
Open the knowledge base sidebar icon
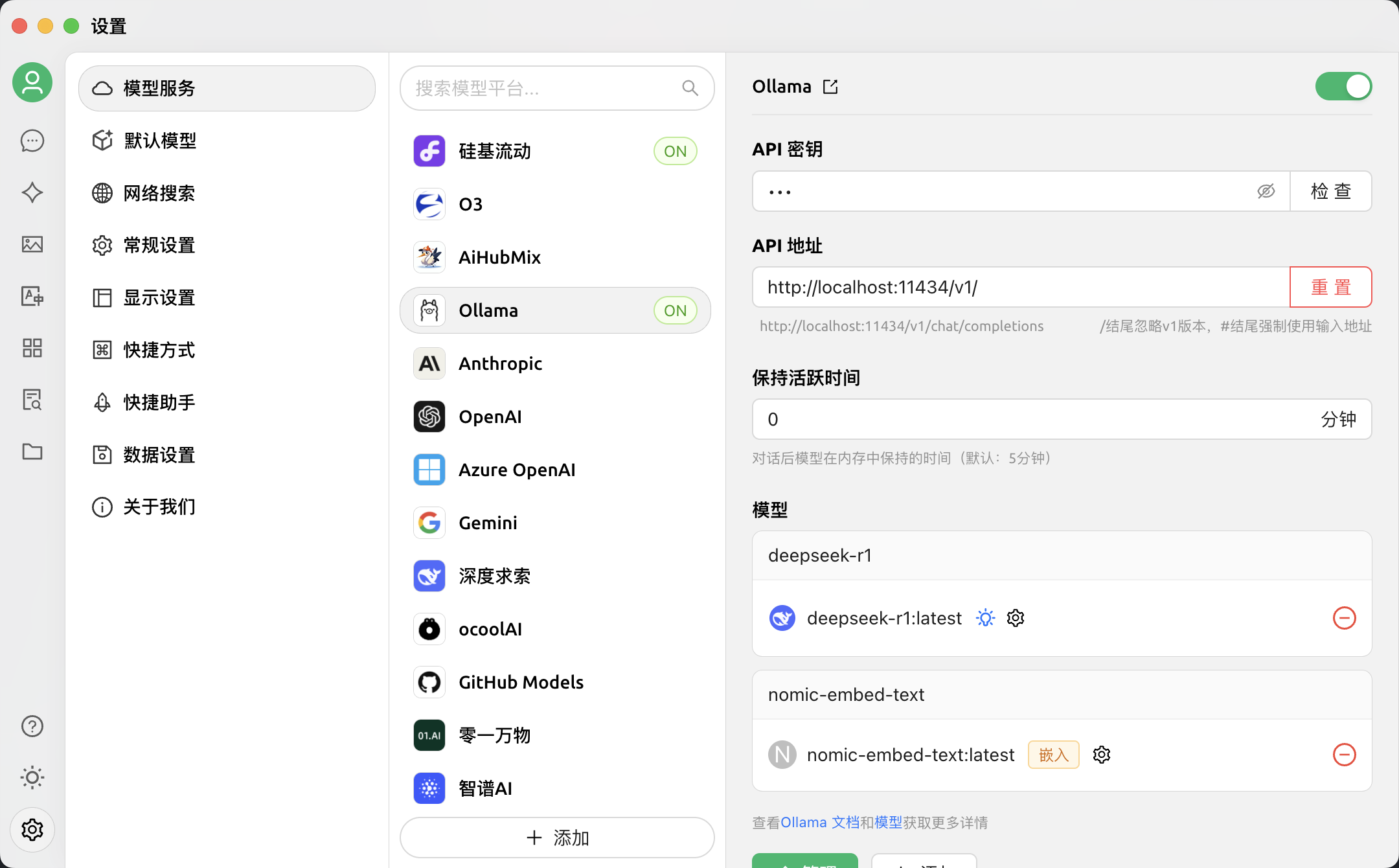(x=32, y=400)
